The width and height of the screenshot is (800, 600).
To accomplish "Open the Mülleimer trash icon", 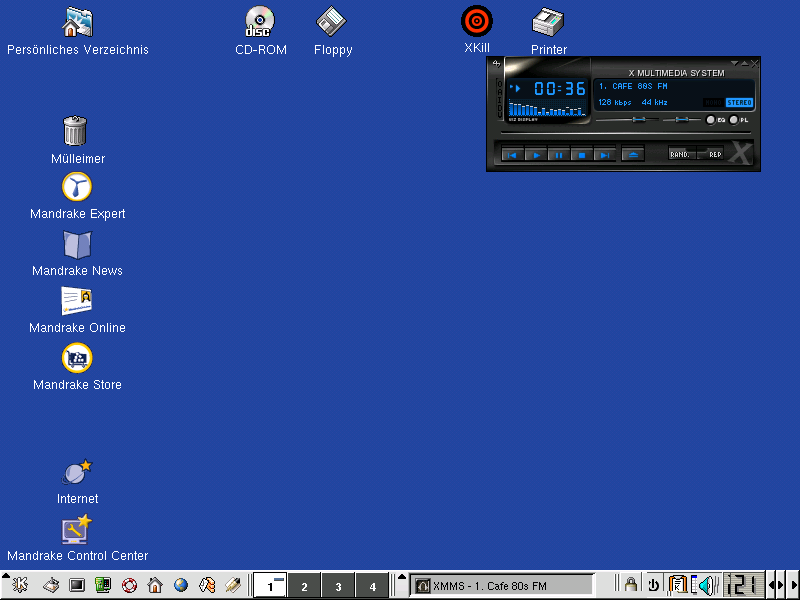I will 78,139.
